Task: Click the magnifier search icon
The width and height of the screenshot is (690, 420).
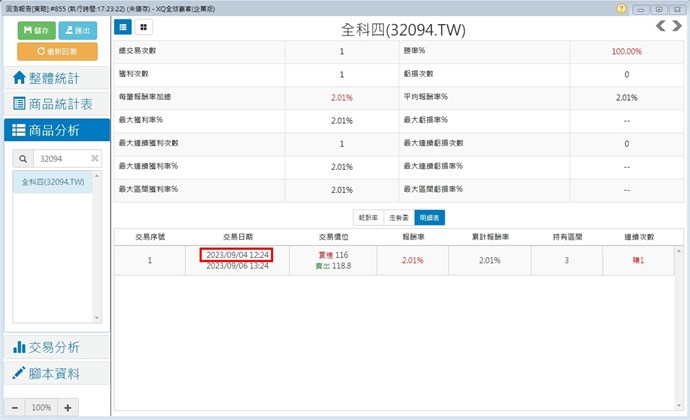Action: click(22, 158)
